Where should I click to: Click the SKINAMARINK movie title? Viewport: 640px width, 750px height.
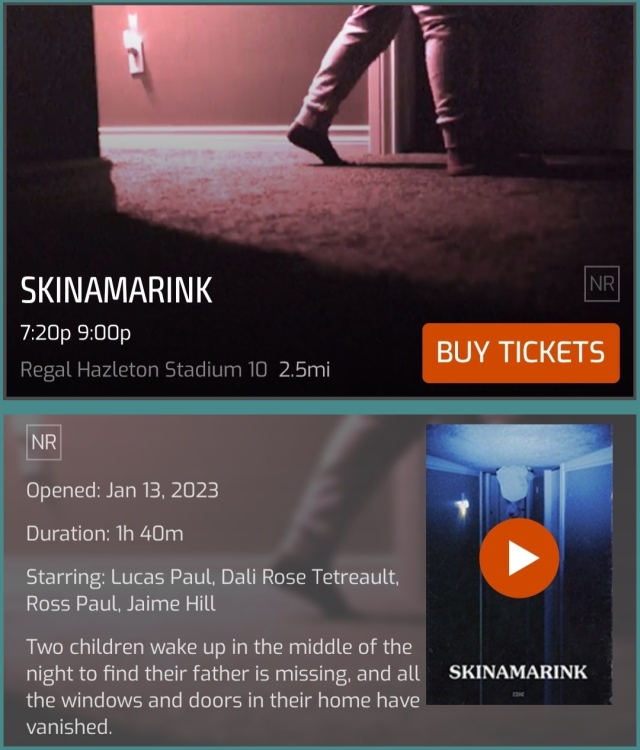point(116,290)
